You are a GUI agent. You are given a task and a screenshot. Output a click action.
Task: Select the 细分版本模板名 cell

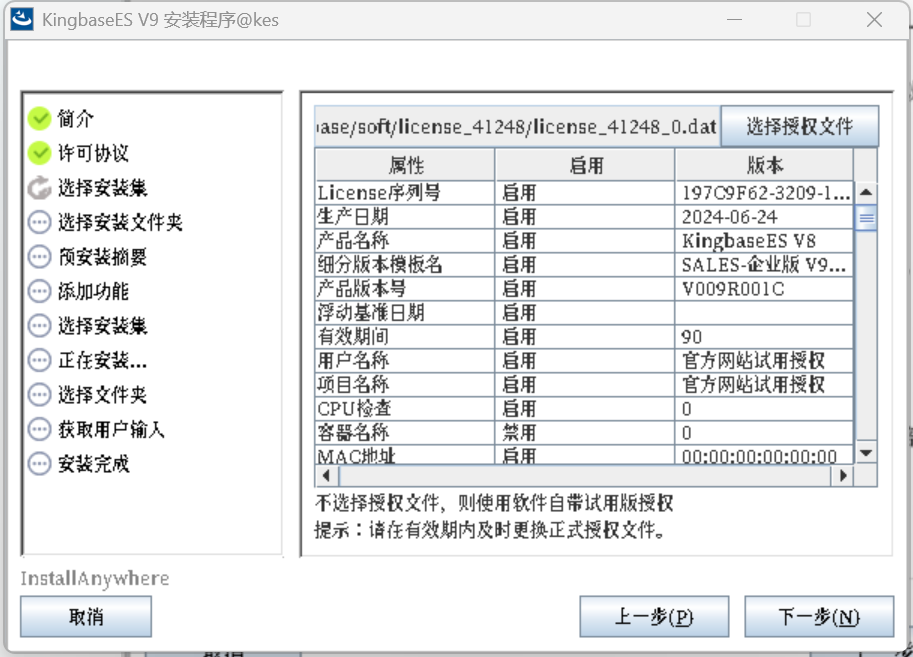click(x=405, y=264)
